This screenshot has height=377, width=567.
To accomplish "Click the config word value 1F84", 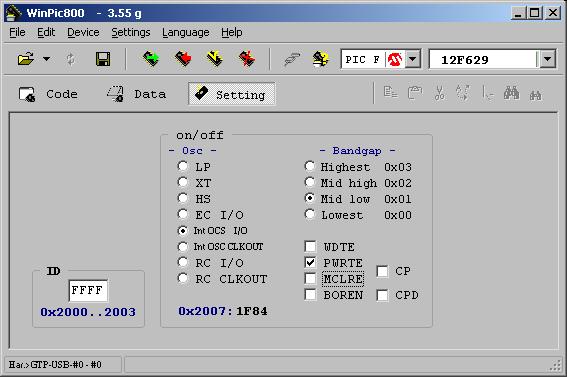I will click(x=252, y=311).
